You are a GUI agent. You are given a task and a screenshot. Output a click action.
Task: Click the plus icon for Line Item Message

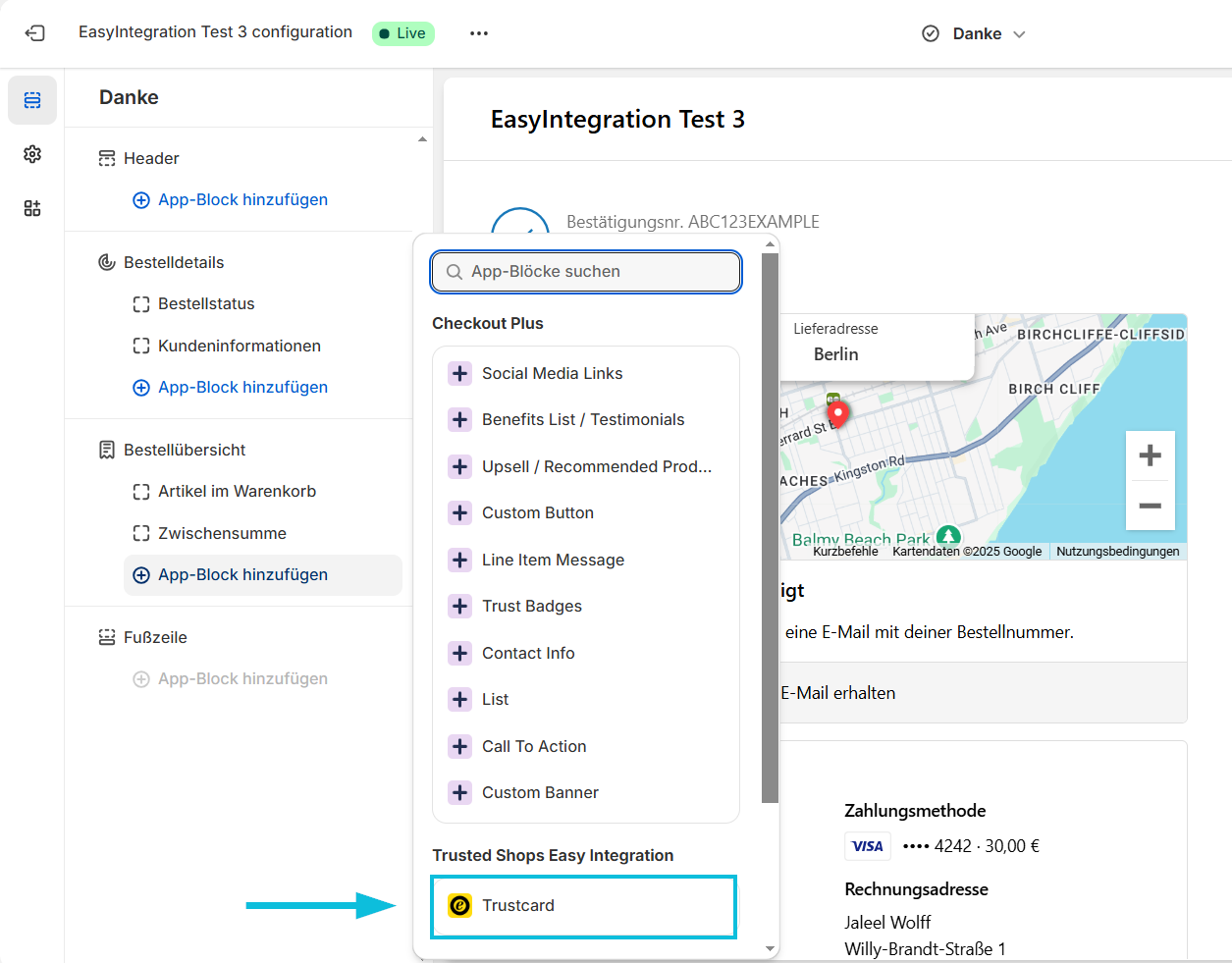[x=459, y=560]
